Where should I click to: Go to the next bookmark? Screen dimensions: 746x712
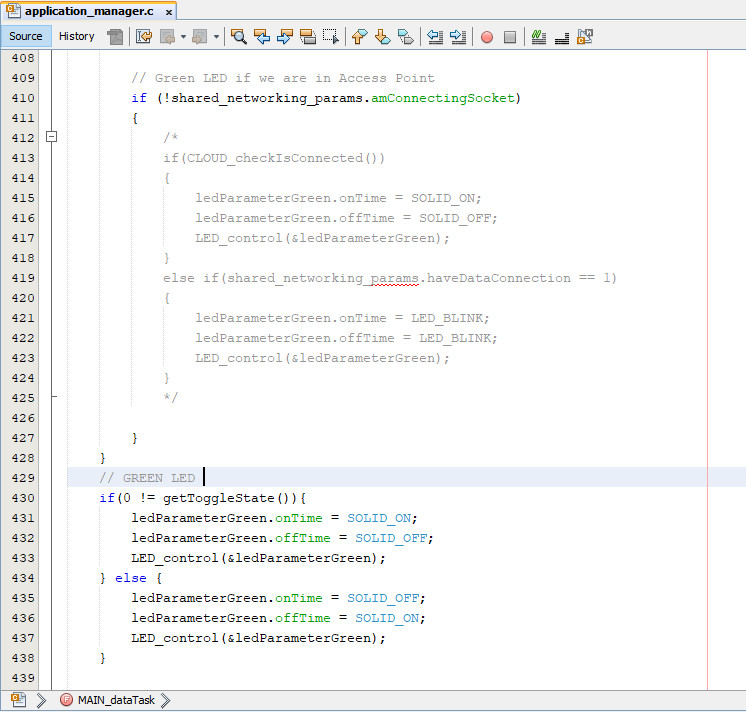tap(383, 37)
